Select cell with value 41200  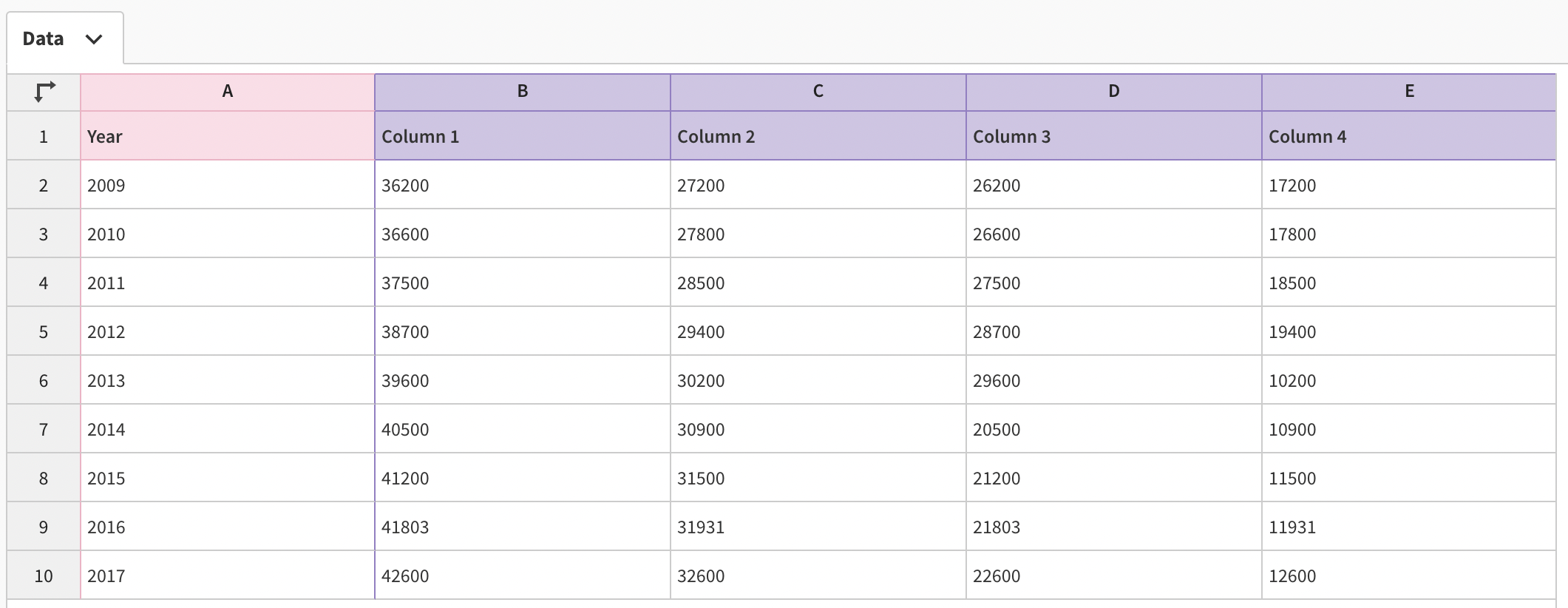(523, 478)
